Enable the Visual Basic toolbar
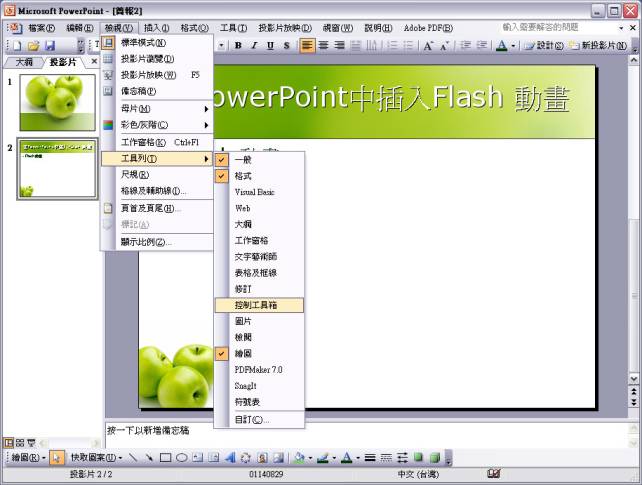 (x=259, y=192)
